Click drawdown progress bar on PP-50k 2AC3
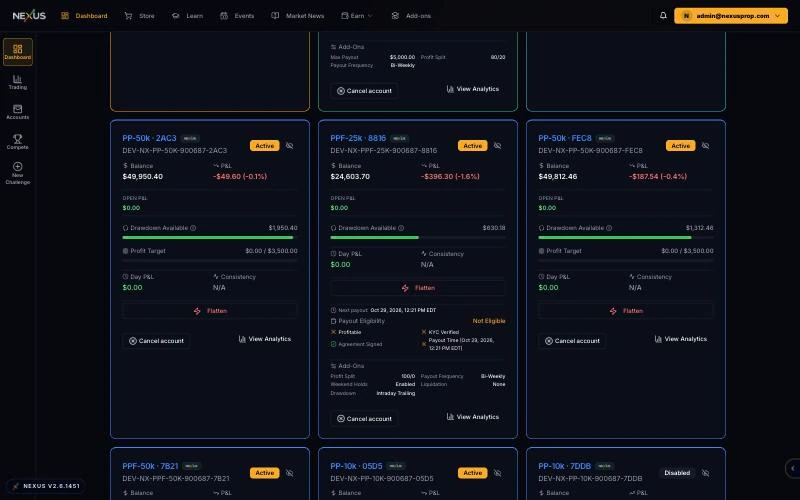 pyautogui.click(x=210, y=237)
